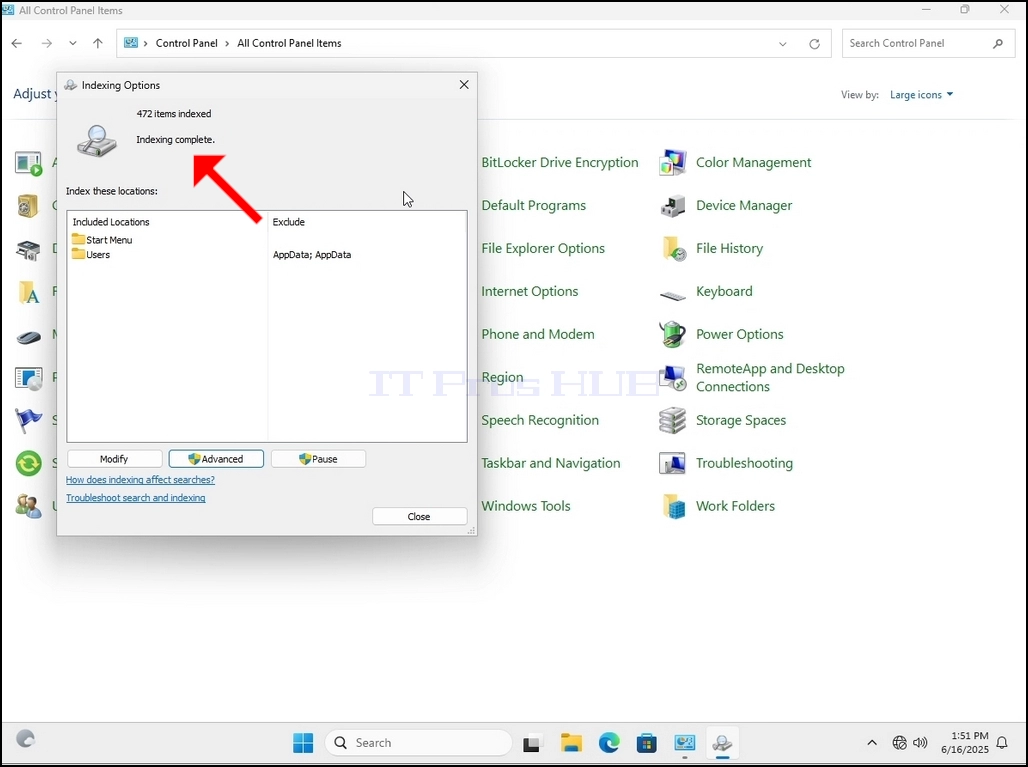Viewport: 1028px width, 767px height.
Task: Open Microsoft Store from the taskbar
Action: (x=646, y=743)
